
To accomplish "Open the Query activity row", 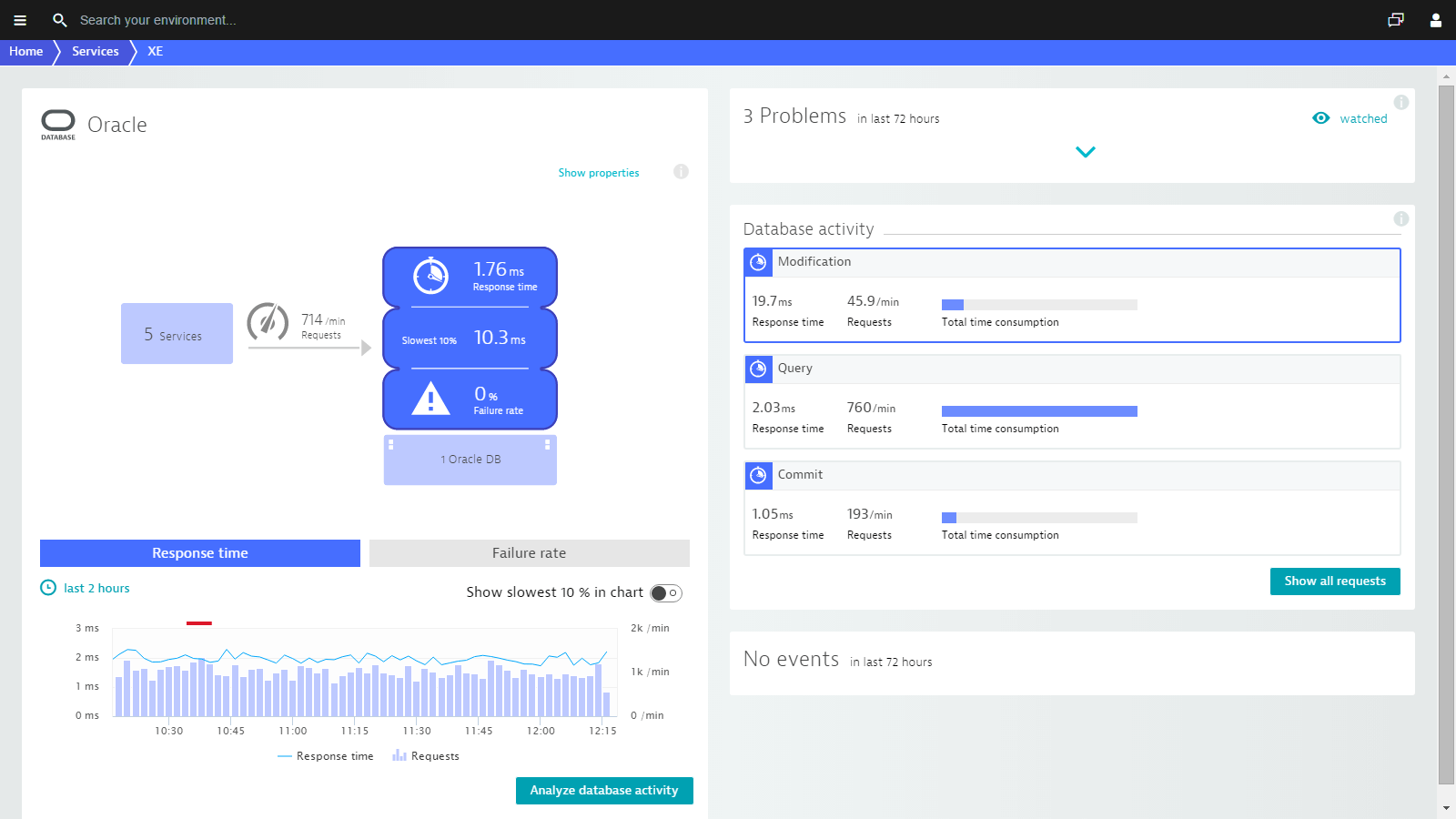I will coord(1072,402).
